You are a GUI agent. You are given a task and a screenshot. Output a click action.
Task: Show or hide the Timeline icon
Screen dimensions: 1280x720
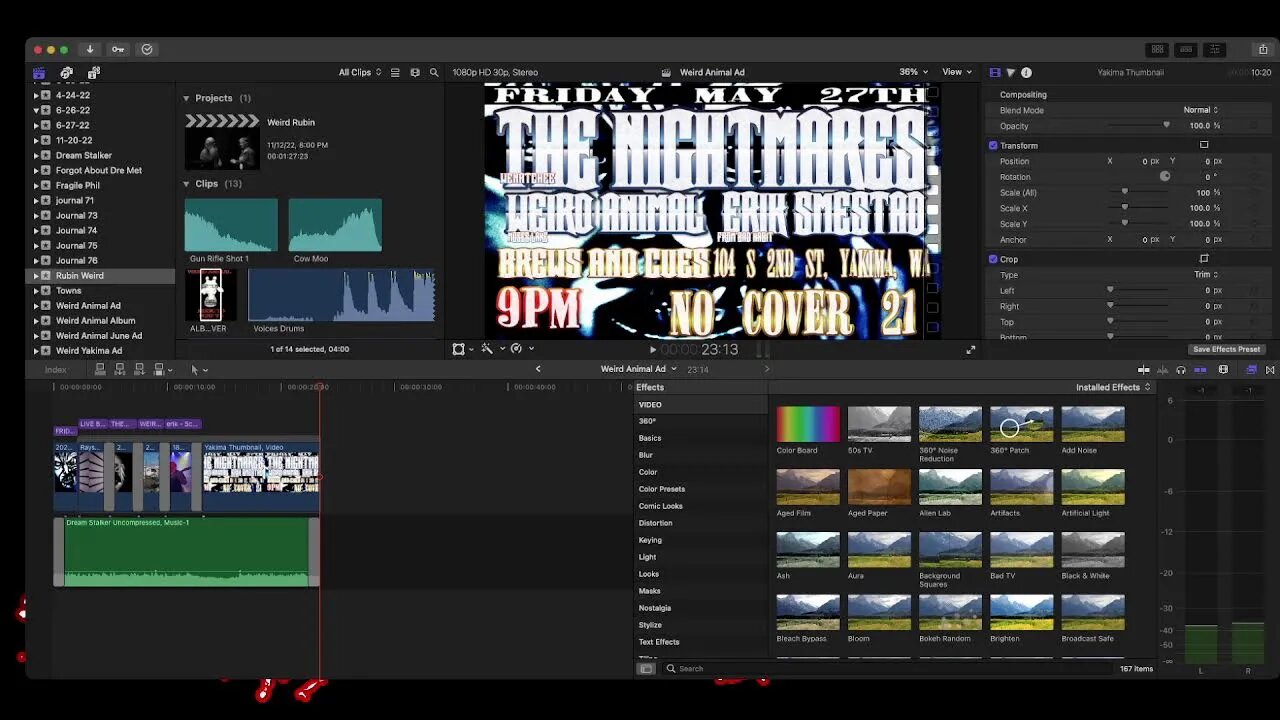1186,49
